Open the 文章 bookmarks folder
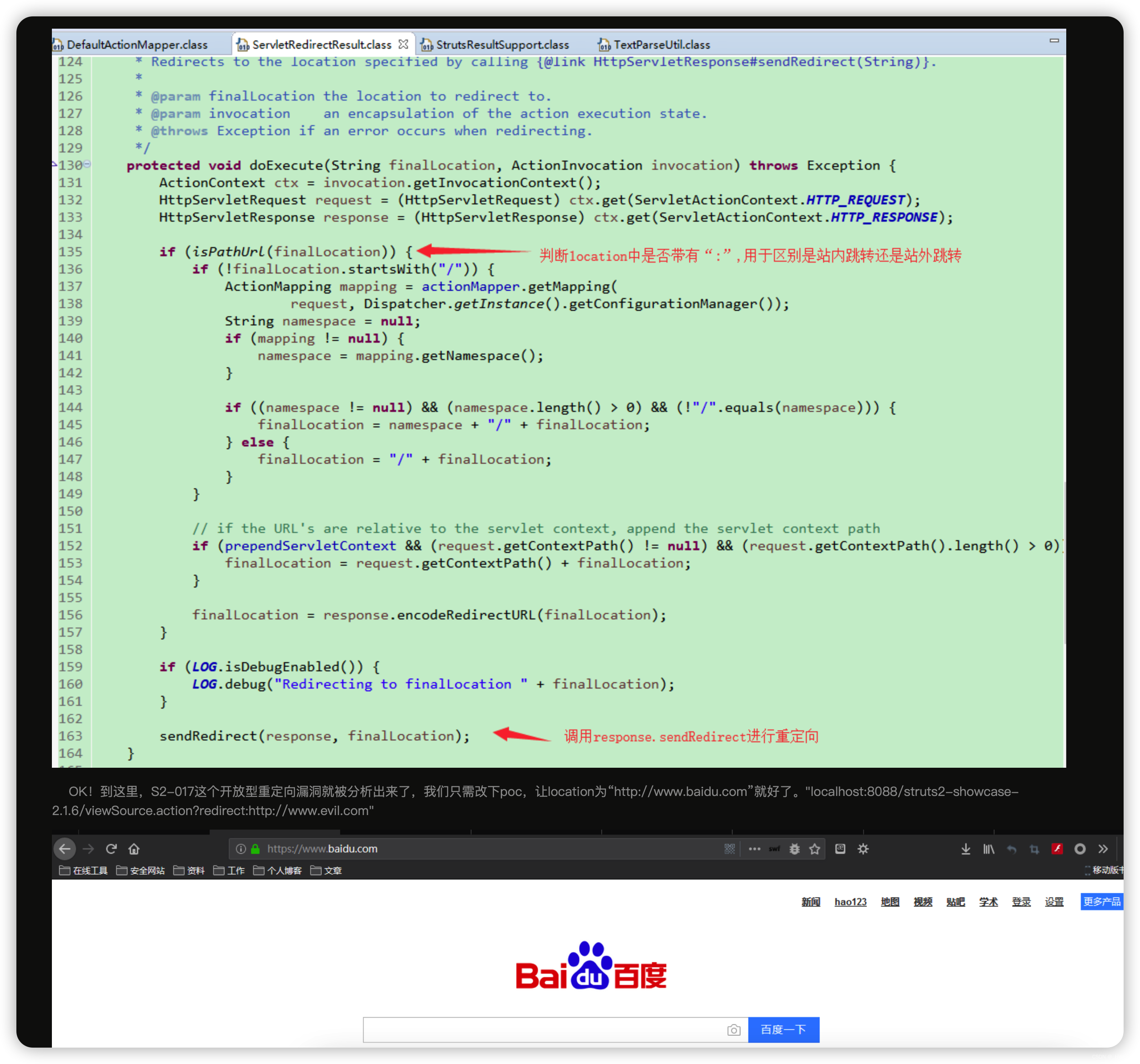 (326, 870)
